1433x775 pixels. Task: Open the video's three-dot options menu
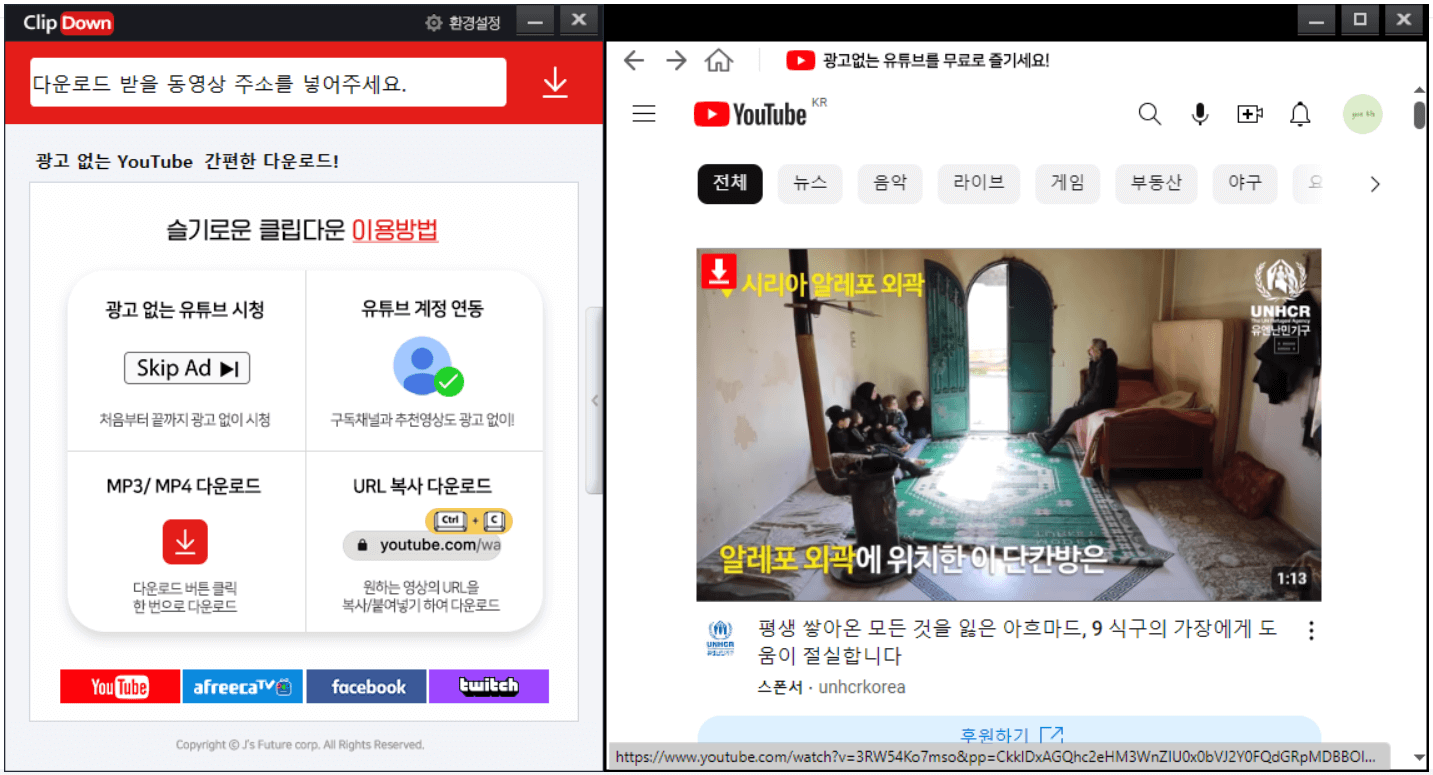(x=1311, y=631)
